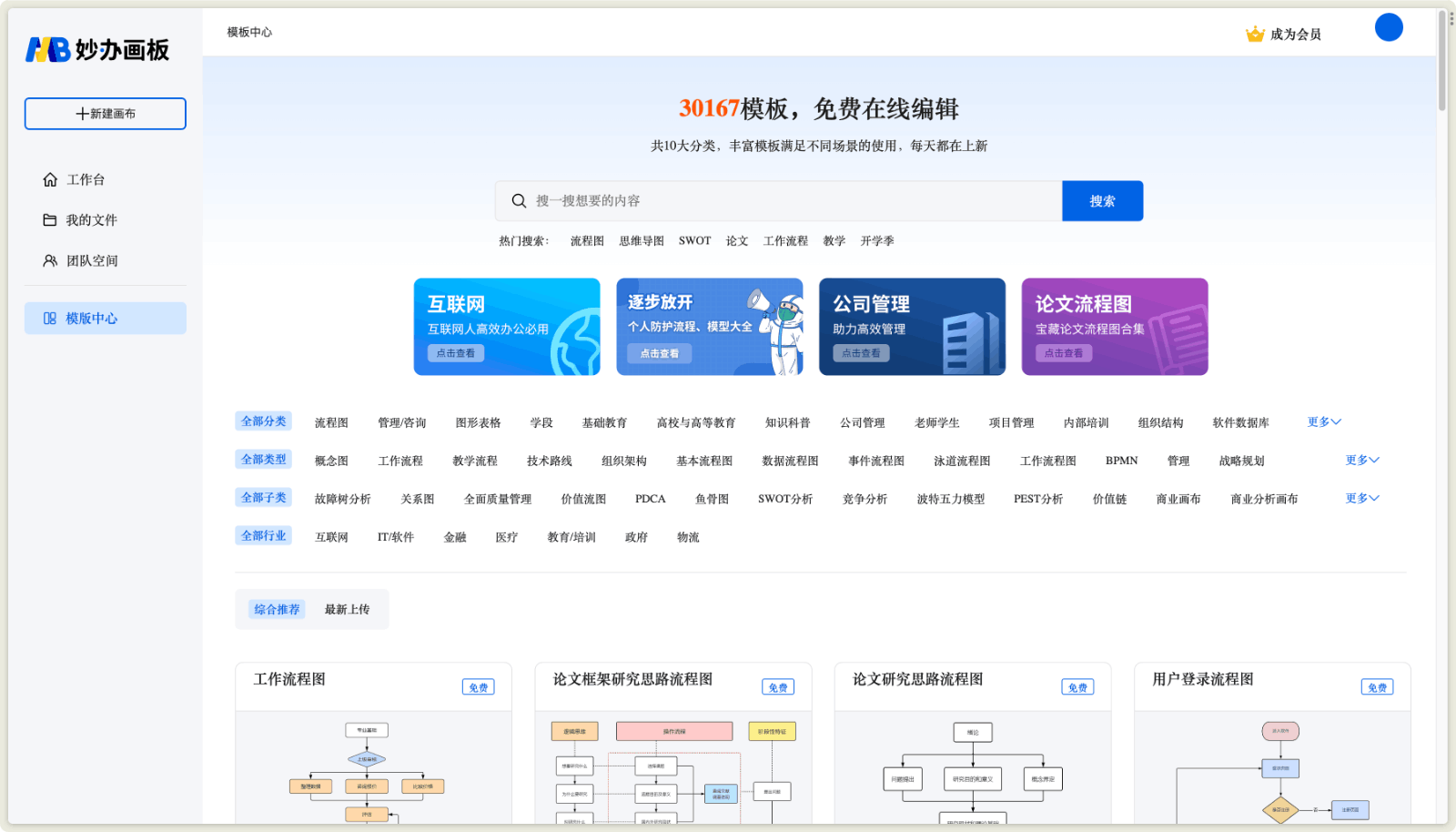Image resolution: width=1456 pixels, height=832 pixels.
Task: Click the magnifier icon in search box
Action: point(519,201)
